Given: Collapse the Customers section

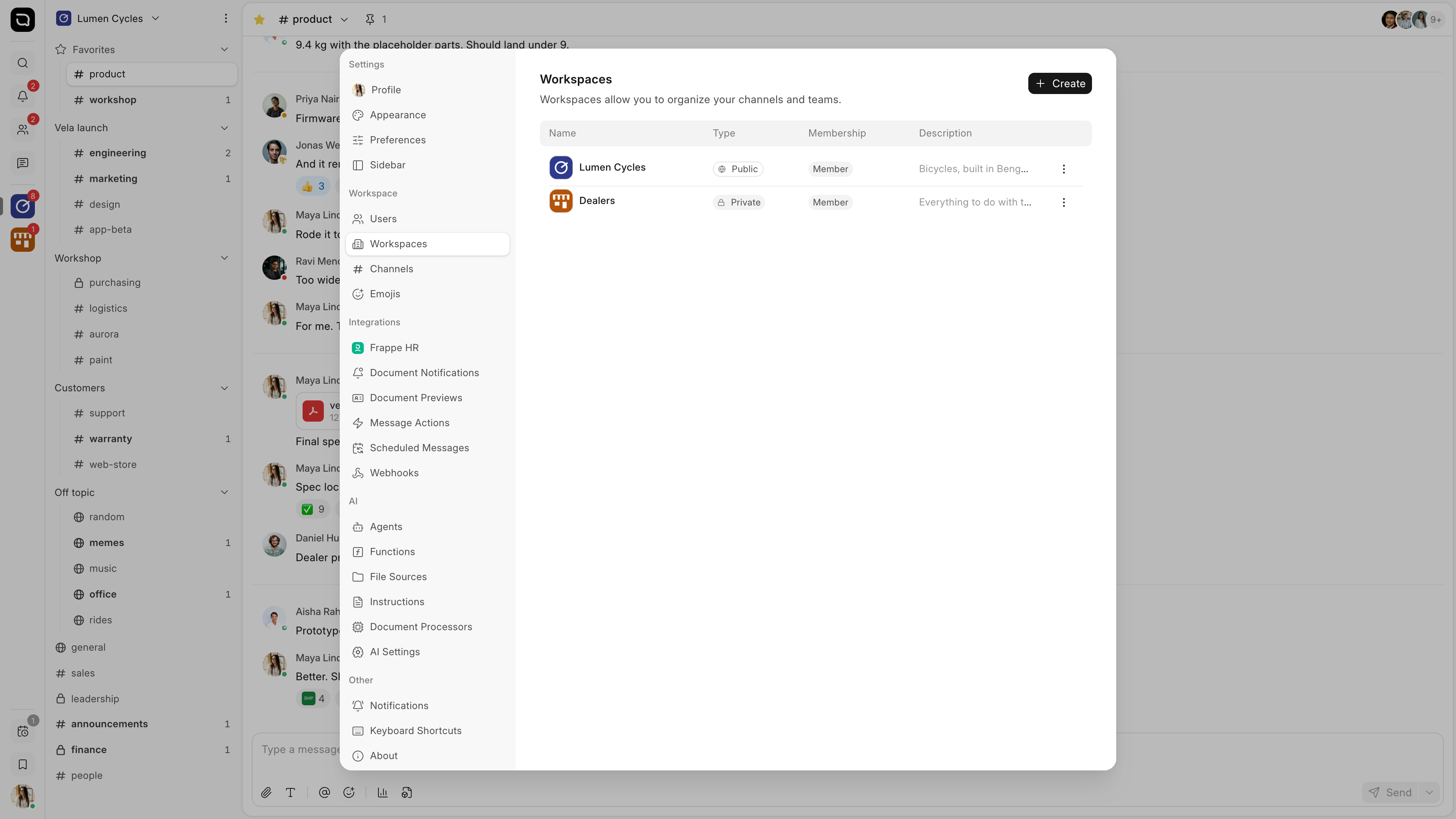Looking at the screenshot, I should 224,388.
